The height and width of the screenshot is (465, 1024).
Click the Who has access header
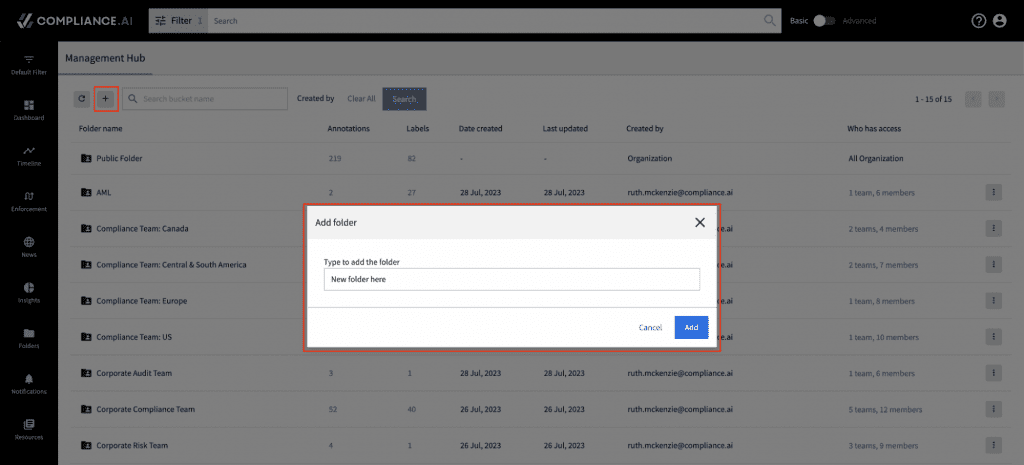(x=874, y=129)
